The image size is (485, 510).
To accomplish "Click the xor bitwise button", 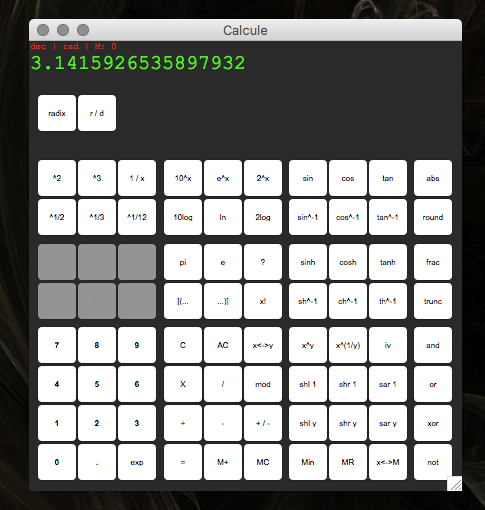I will (x=433, y=423).
